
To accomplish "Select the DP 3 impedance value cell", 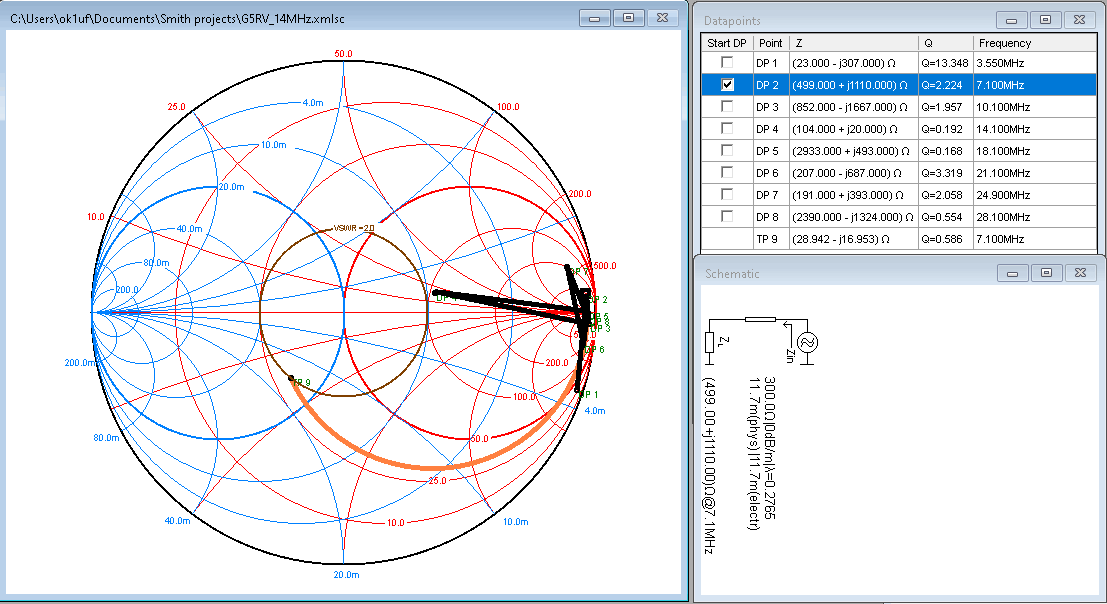I will (x=851, y=107).
